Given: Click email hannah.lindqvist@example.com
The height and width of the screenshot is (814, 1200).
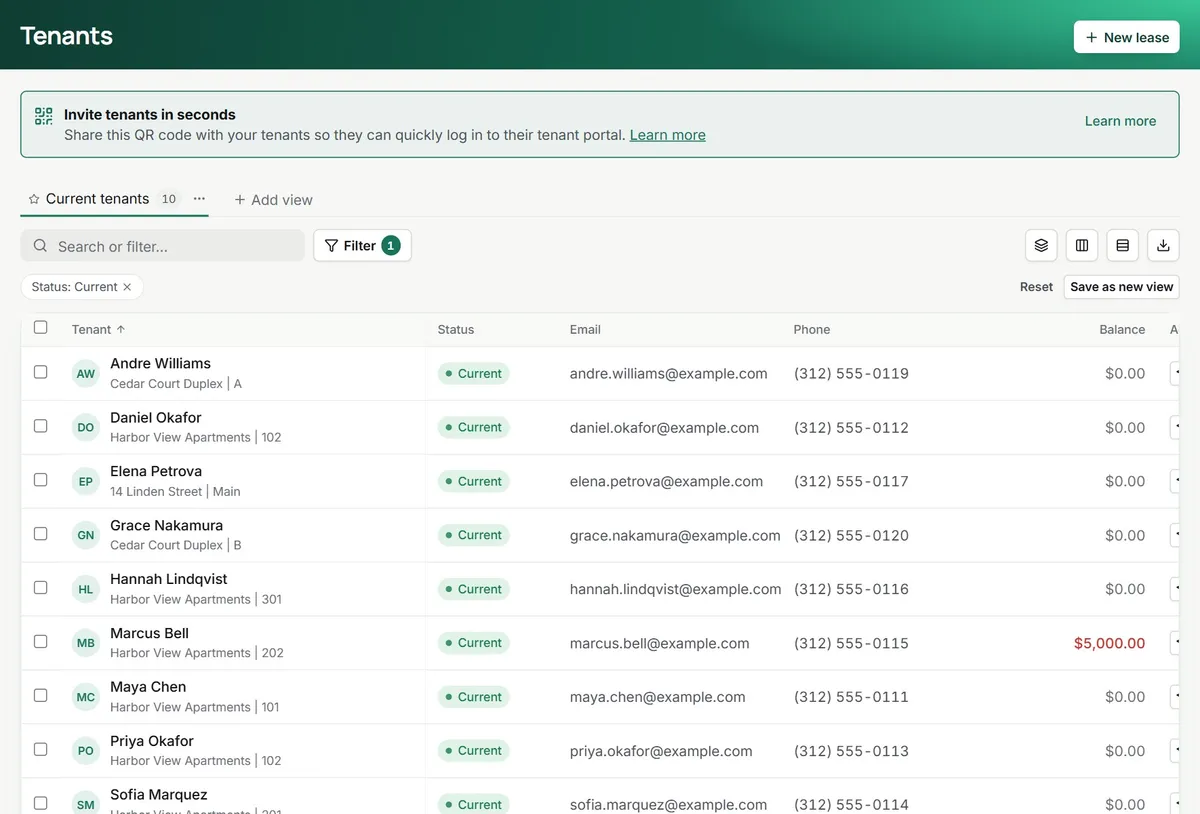Looking at the screenshot, I should tap(676, 590).
